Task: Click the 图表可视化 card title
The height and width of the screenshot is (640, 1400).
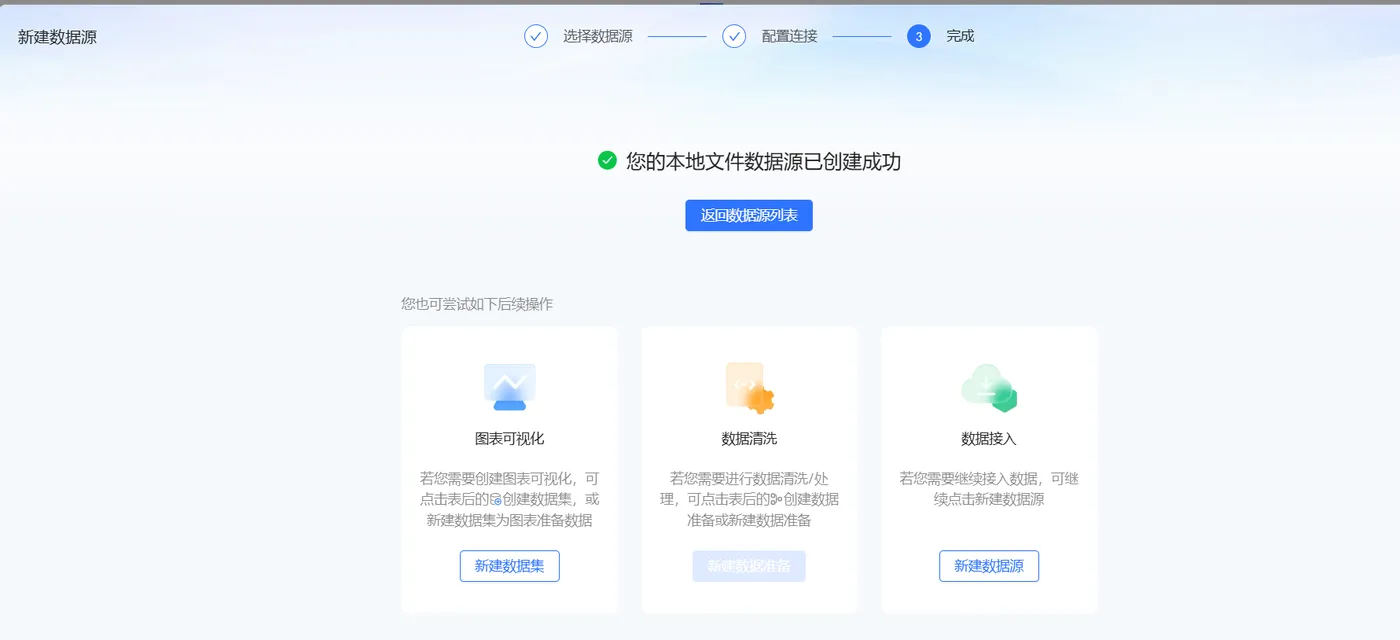Action: click(x=509, y=438)
